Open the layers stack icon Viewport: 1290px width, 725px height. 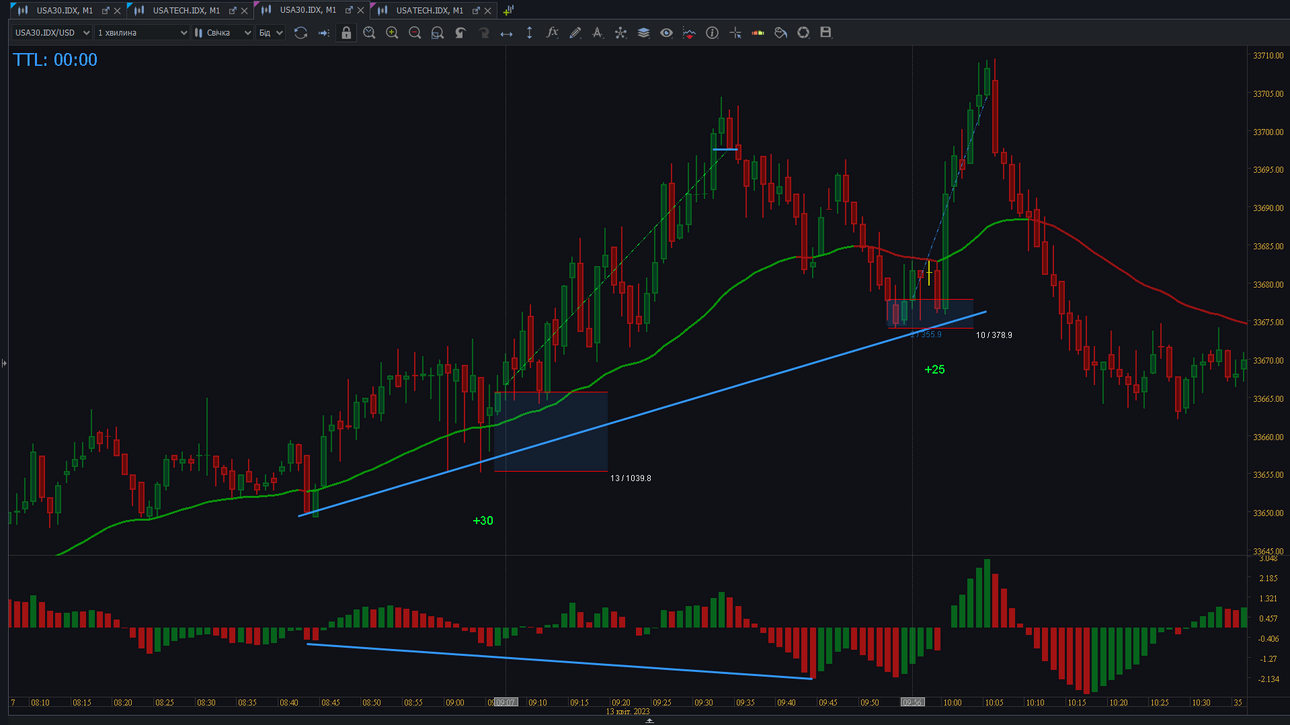coord(643,33)
